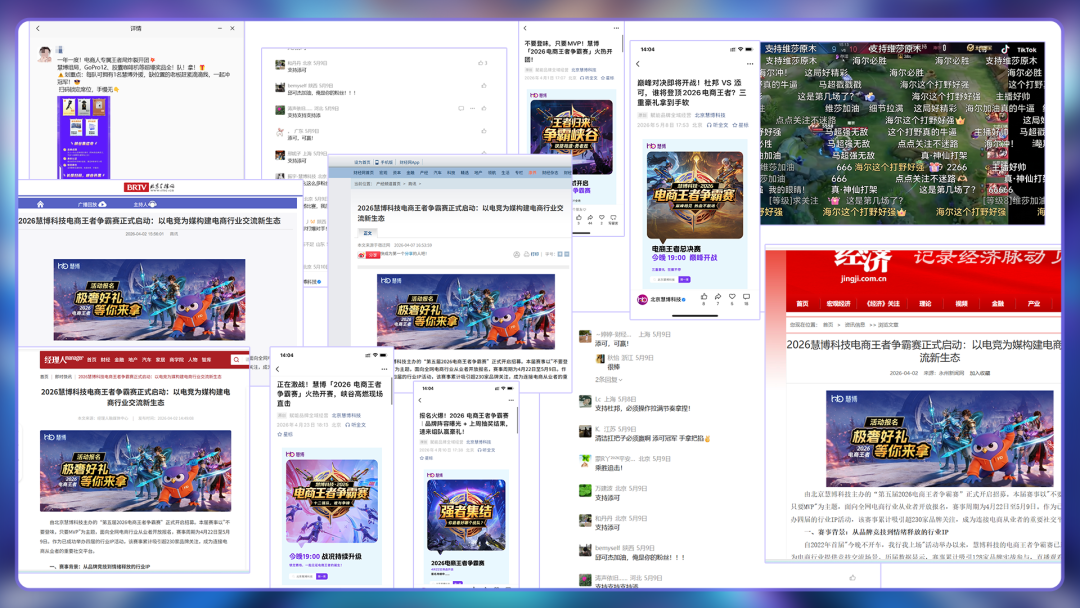Viewport: 1080px width, 608px height.
Task: Like the bemyself comment in top comment list
Action: pos(484,86)
